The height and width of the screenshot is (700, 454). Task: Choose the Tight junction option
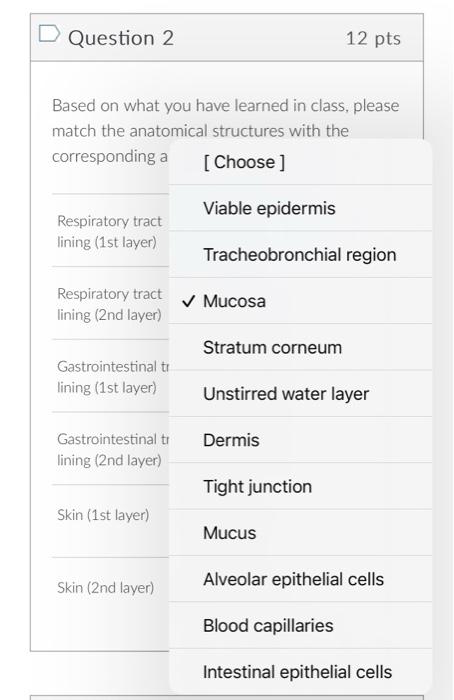300,487
